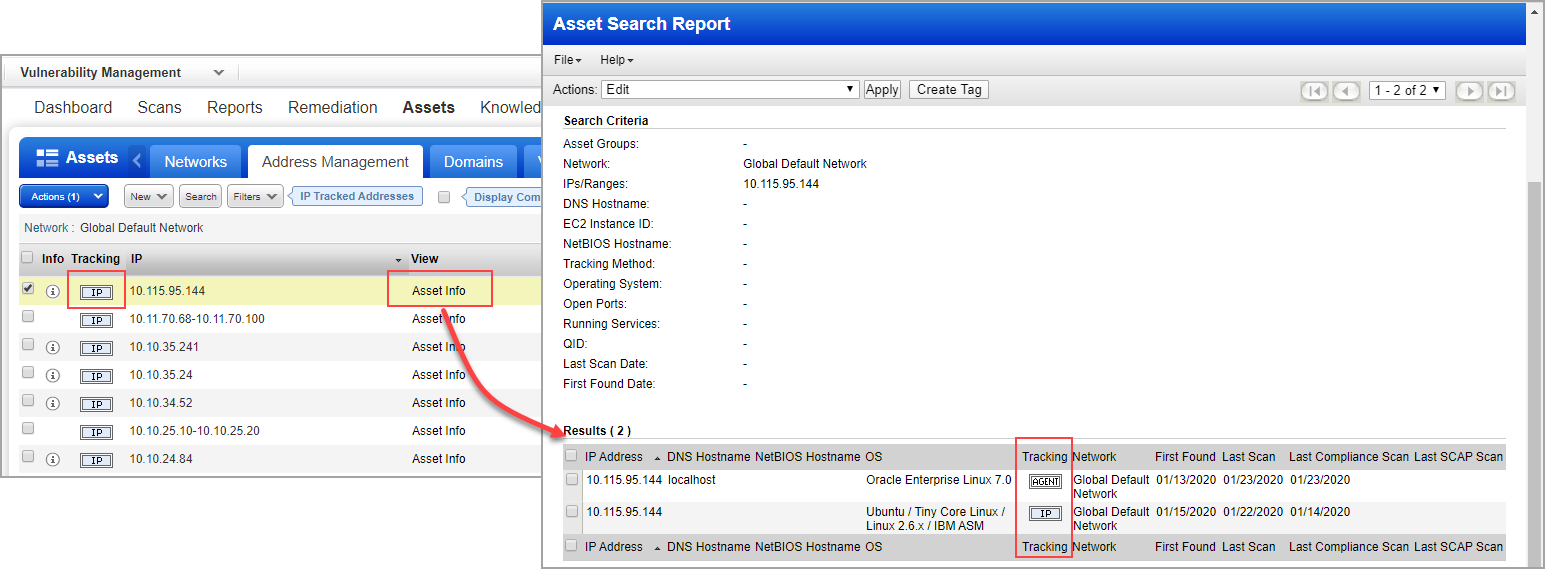Open Asset Info for 10.10.34.52
1545x569 pixels.
tap(439, 403)
